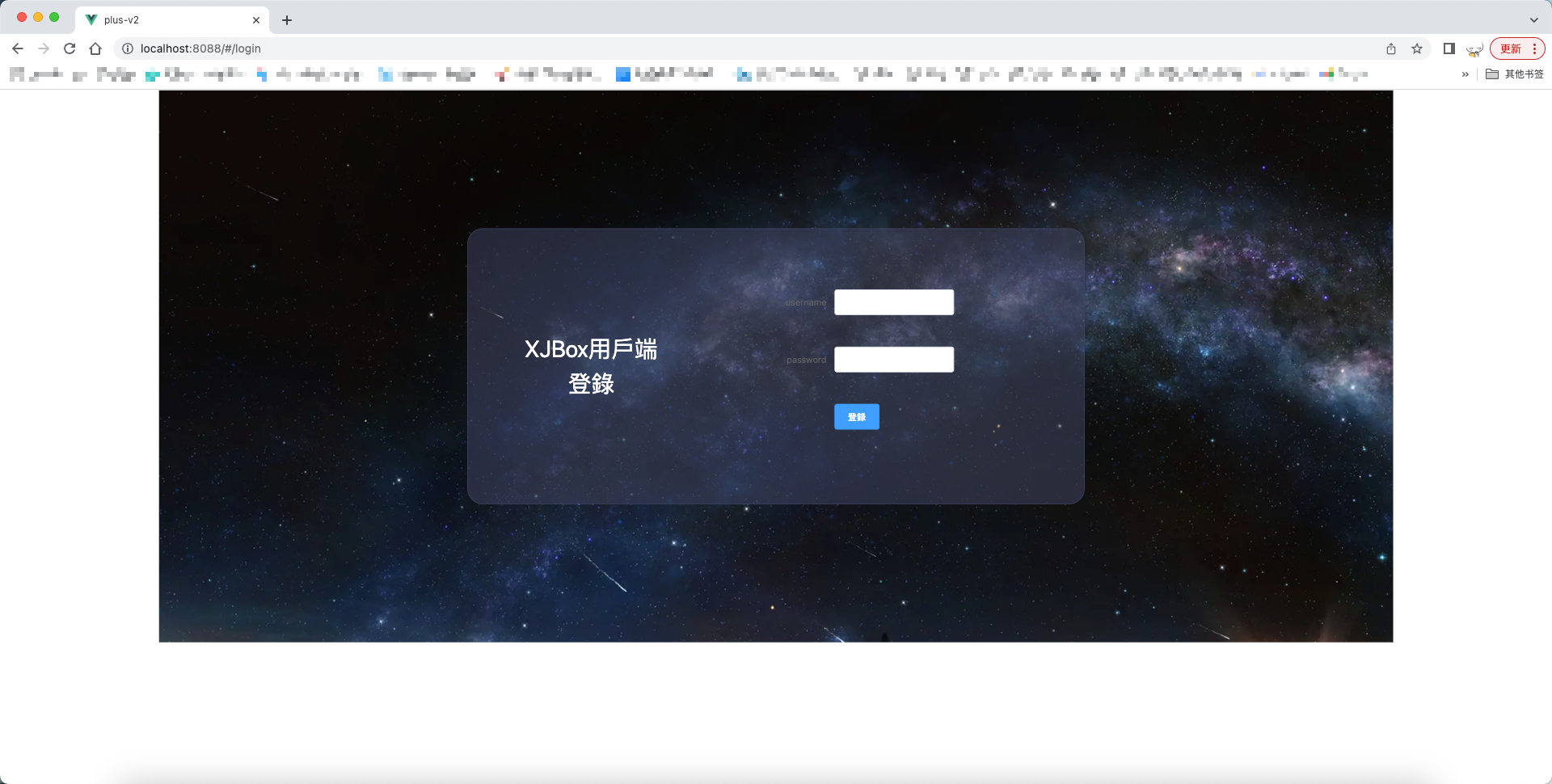Reload the localhost:8088 login page
The image size is (1552, 784).
70,48
